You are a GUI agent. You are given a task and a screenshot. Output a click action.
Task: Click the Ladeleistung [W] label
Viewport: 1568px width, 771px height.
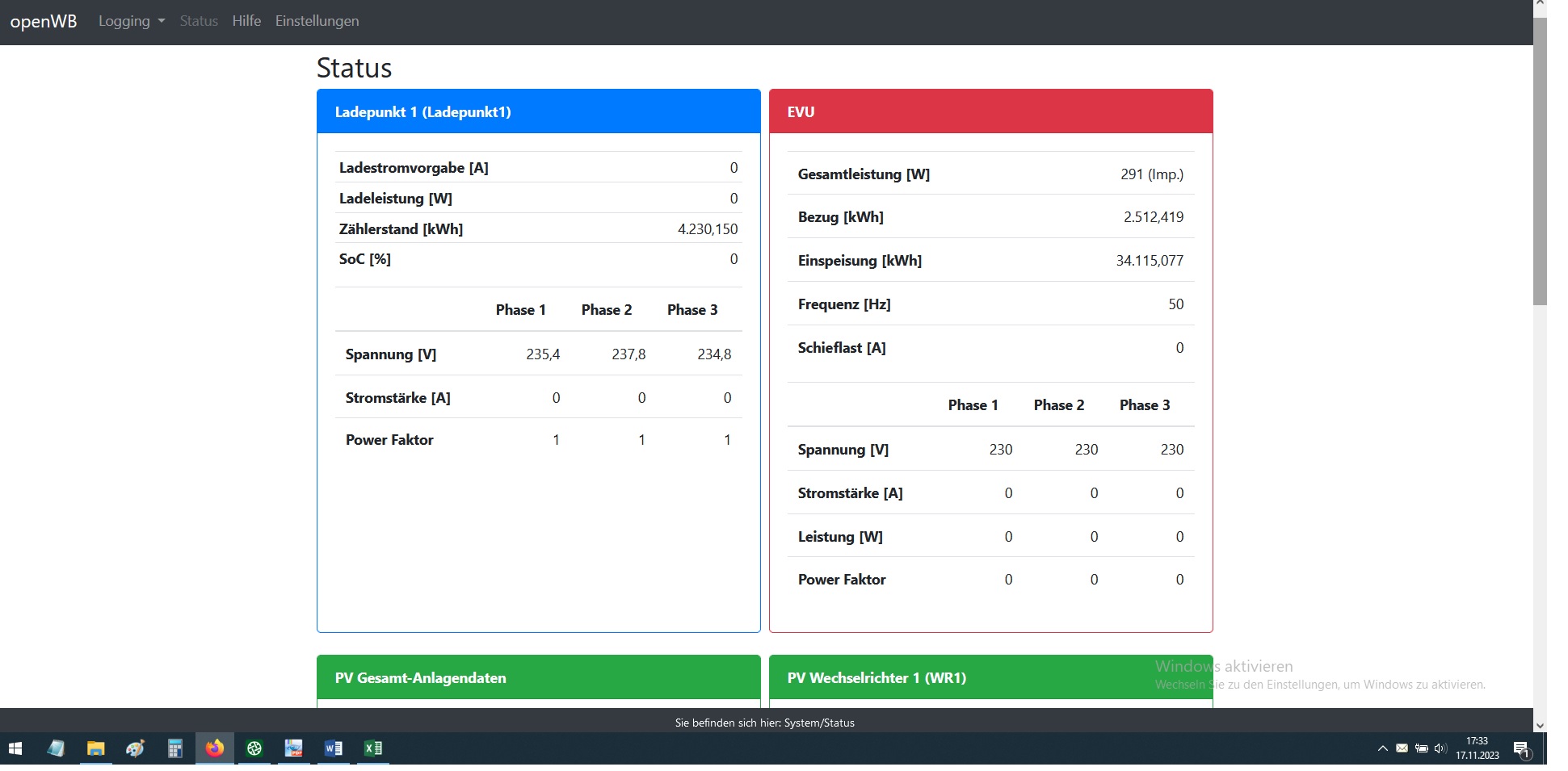396,199
